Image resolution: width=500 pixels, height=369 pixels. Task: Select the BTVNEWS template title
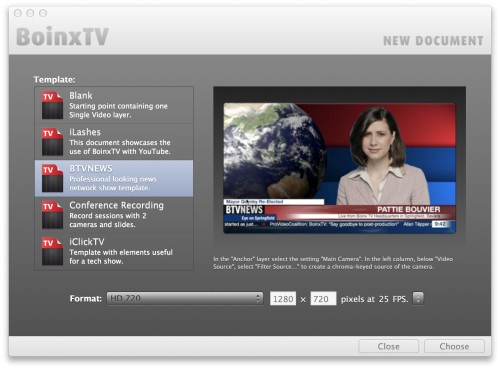91,169
